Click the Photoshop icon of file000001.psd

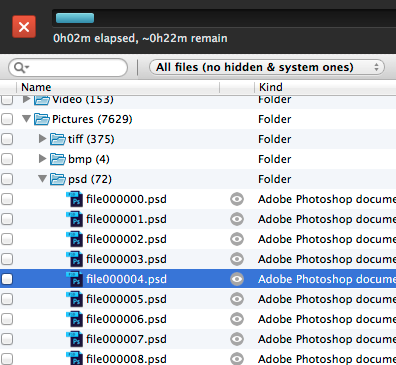(74, 219)
